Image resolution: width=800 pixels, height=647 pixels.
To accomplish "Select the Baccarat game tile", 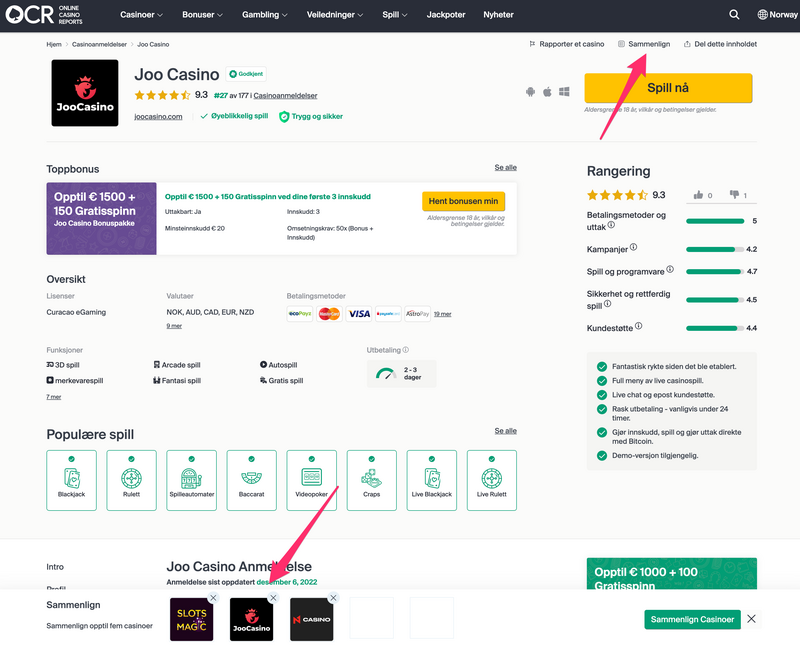I will coord(252,480).
